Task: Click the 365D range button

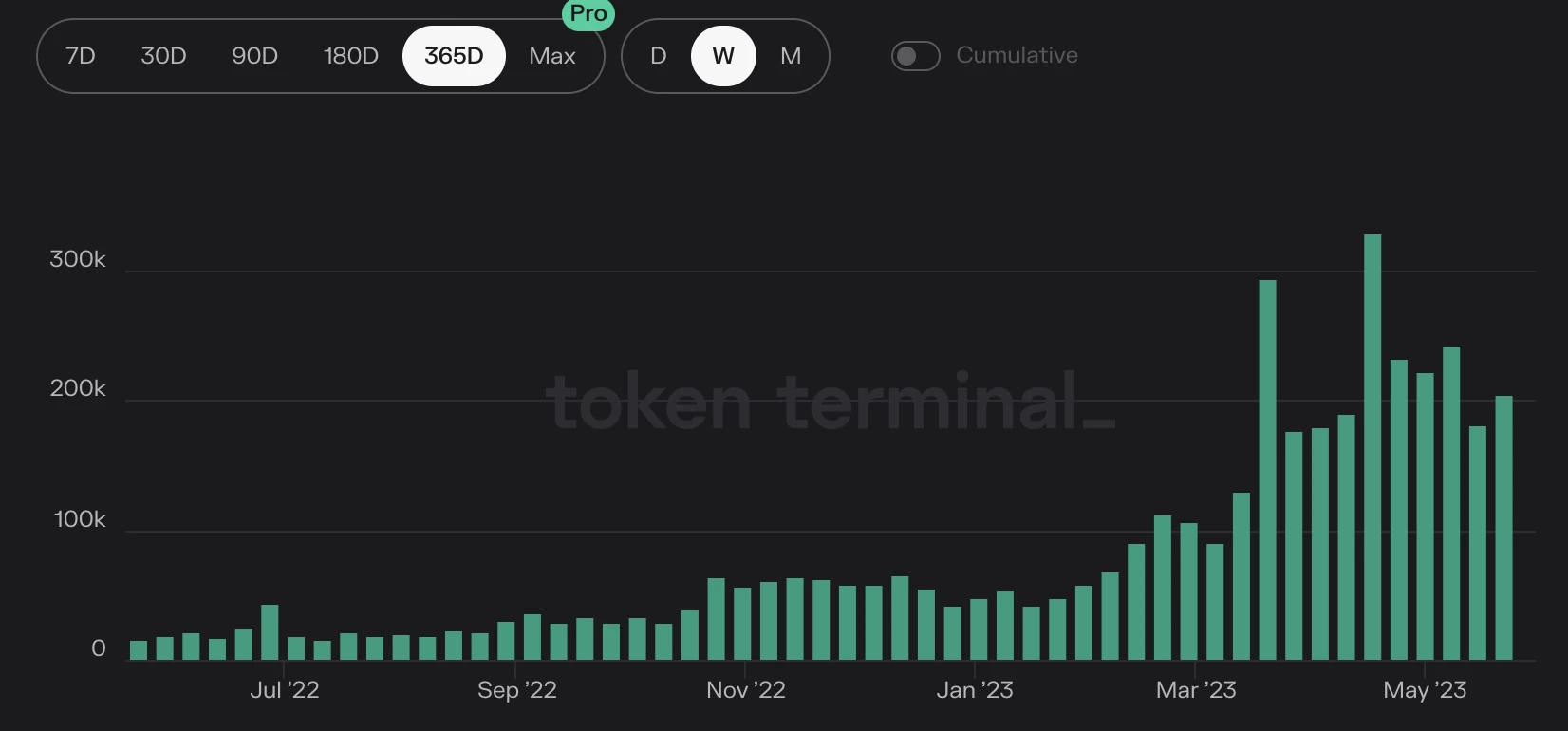Action: pos(454,56)
